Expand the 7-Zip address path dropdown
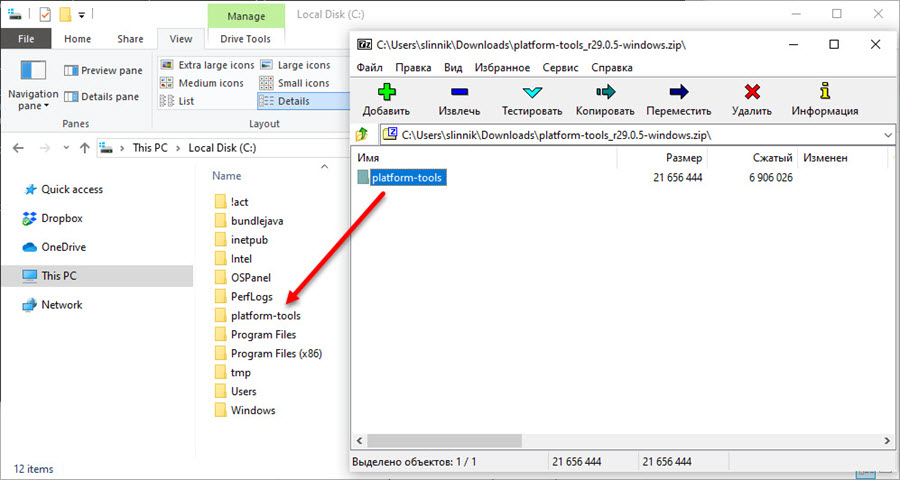This screenshot has width=900, height=480. point(887,136)
